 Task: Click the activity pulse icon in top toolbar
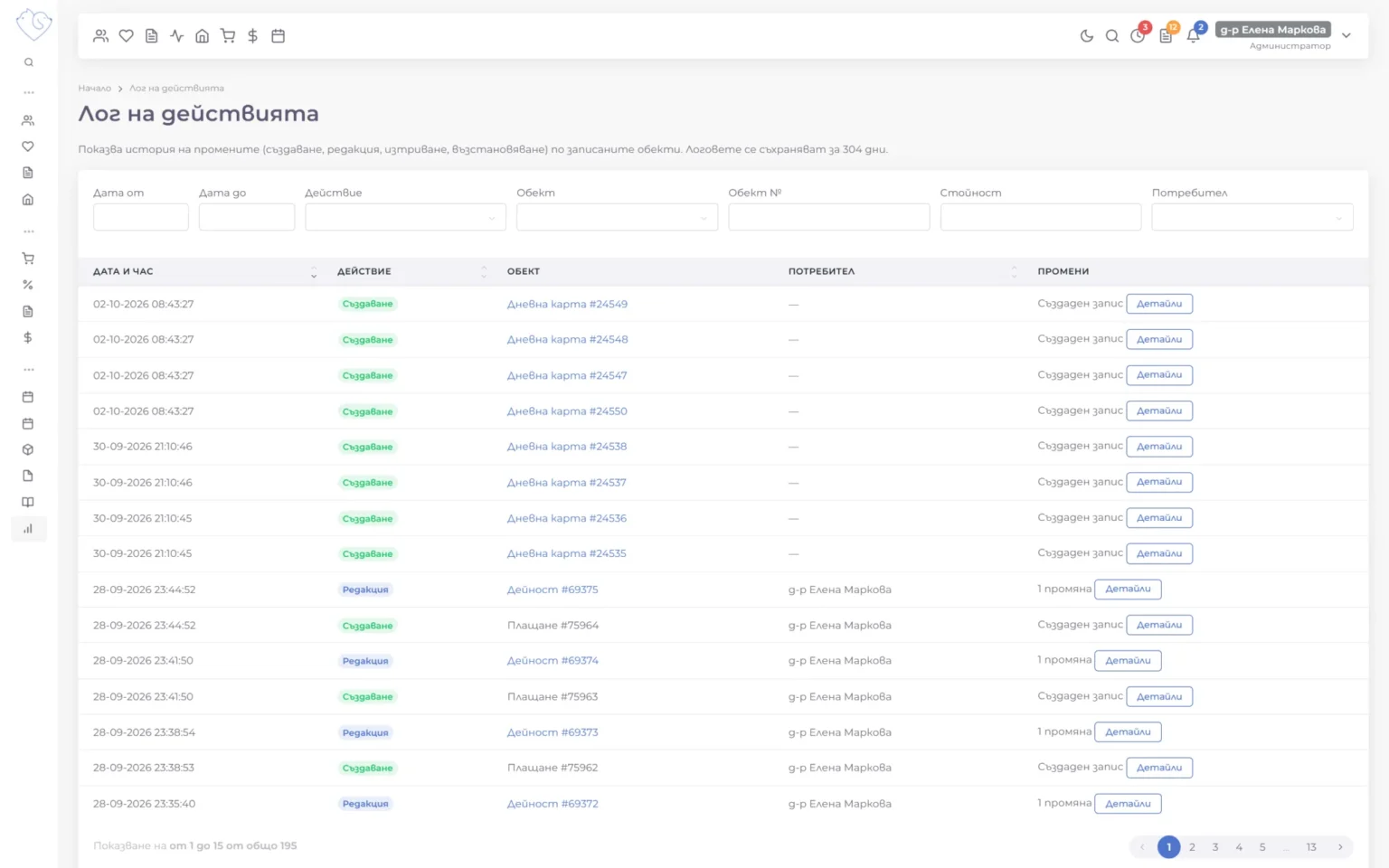click(x=177, y=36)
